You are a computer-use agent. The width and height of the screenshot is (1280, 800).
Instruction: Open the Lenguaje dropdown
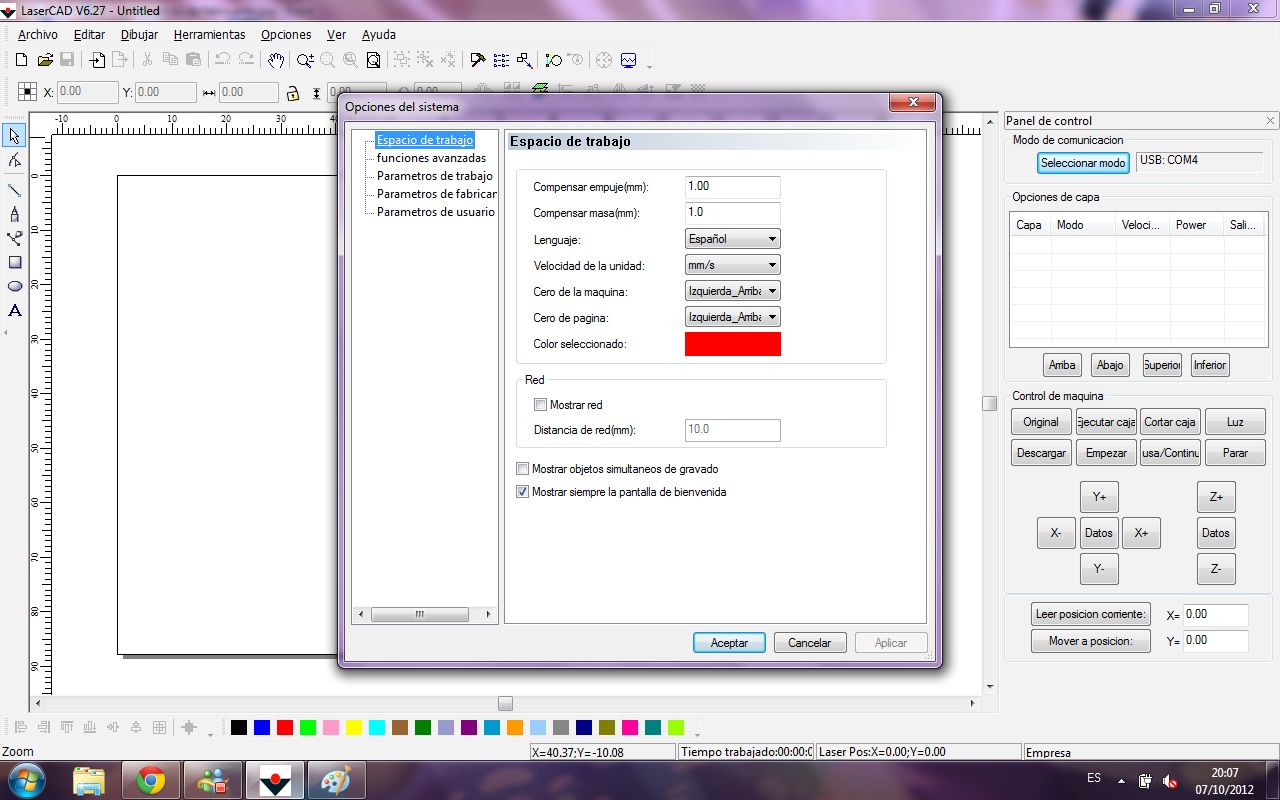732,239
